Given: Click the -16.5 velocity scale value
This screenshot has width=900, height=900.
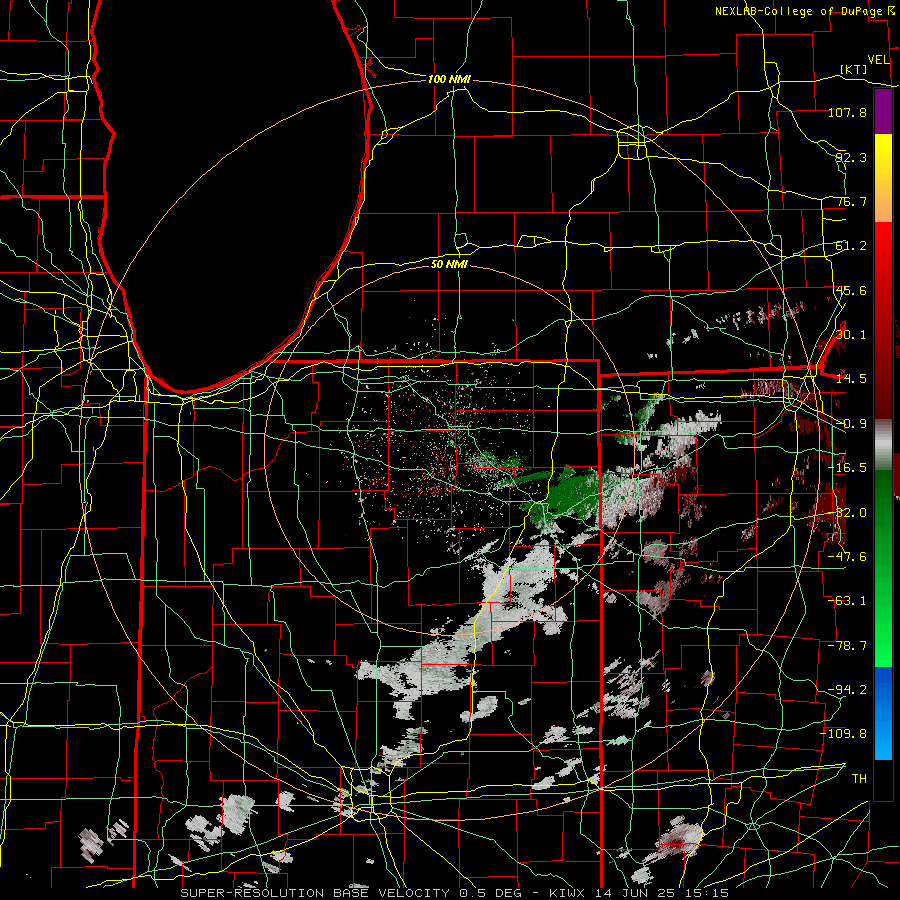Looking at the screenshot, I should (x=847, y=468).
